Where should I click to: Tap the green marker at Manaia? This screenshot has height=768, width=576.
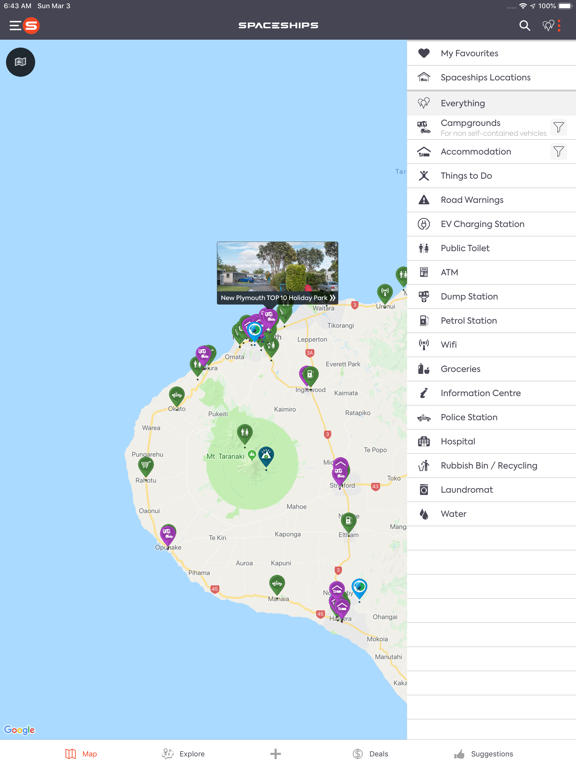(x=277, y=586)
